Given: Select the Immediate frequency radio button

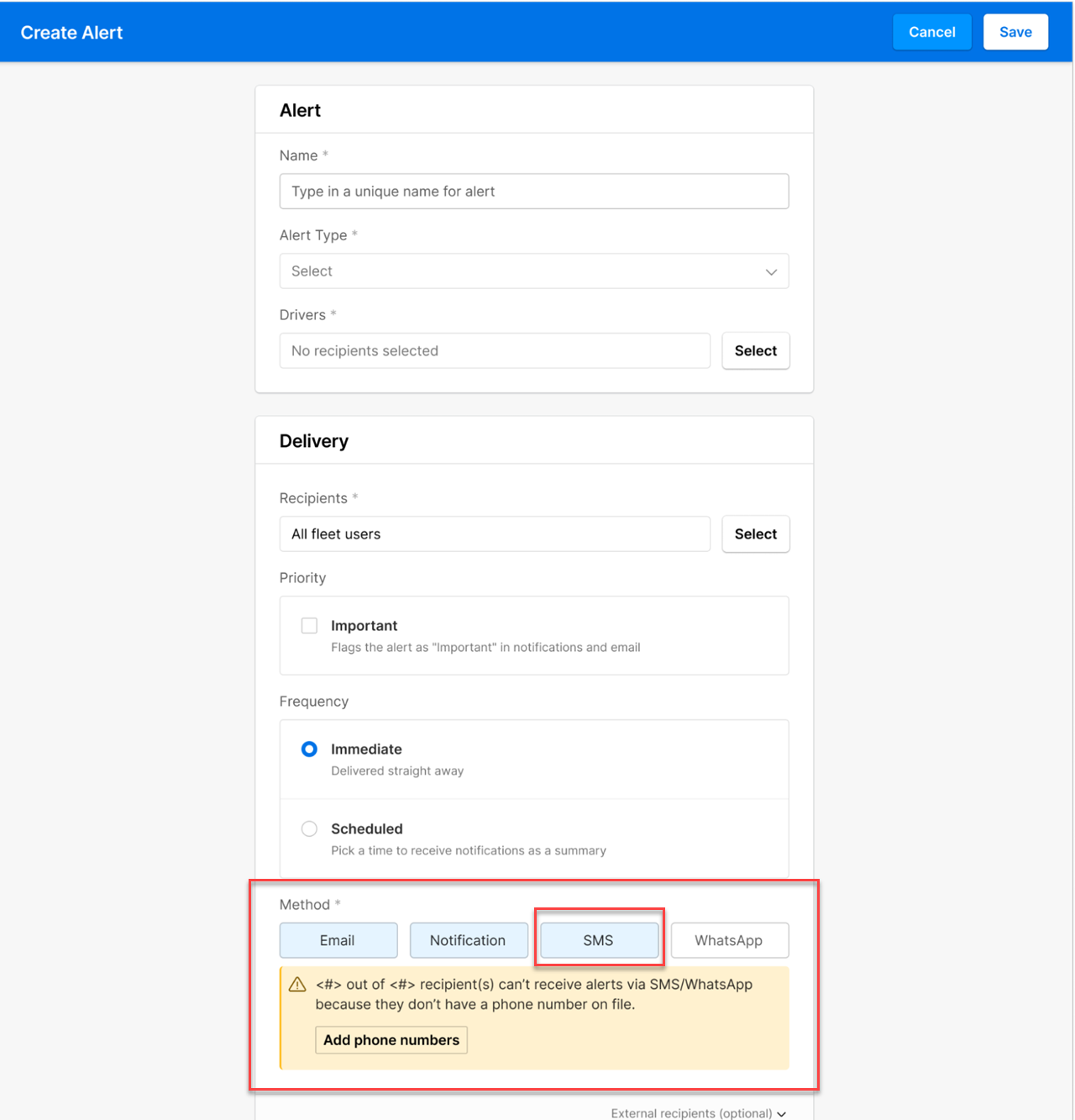Looking at the screenshot, I should [x=309, y=749].
